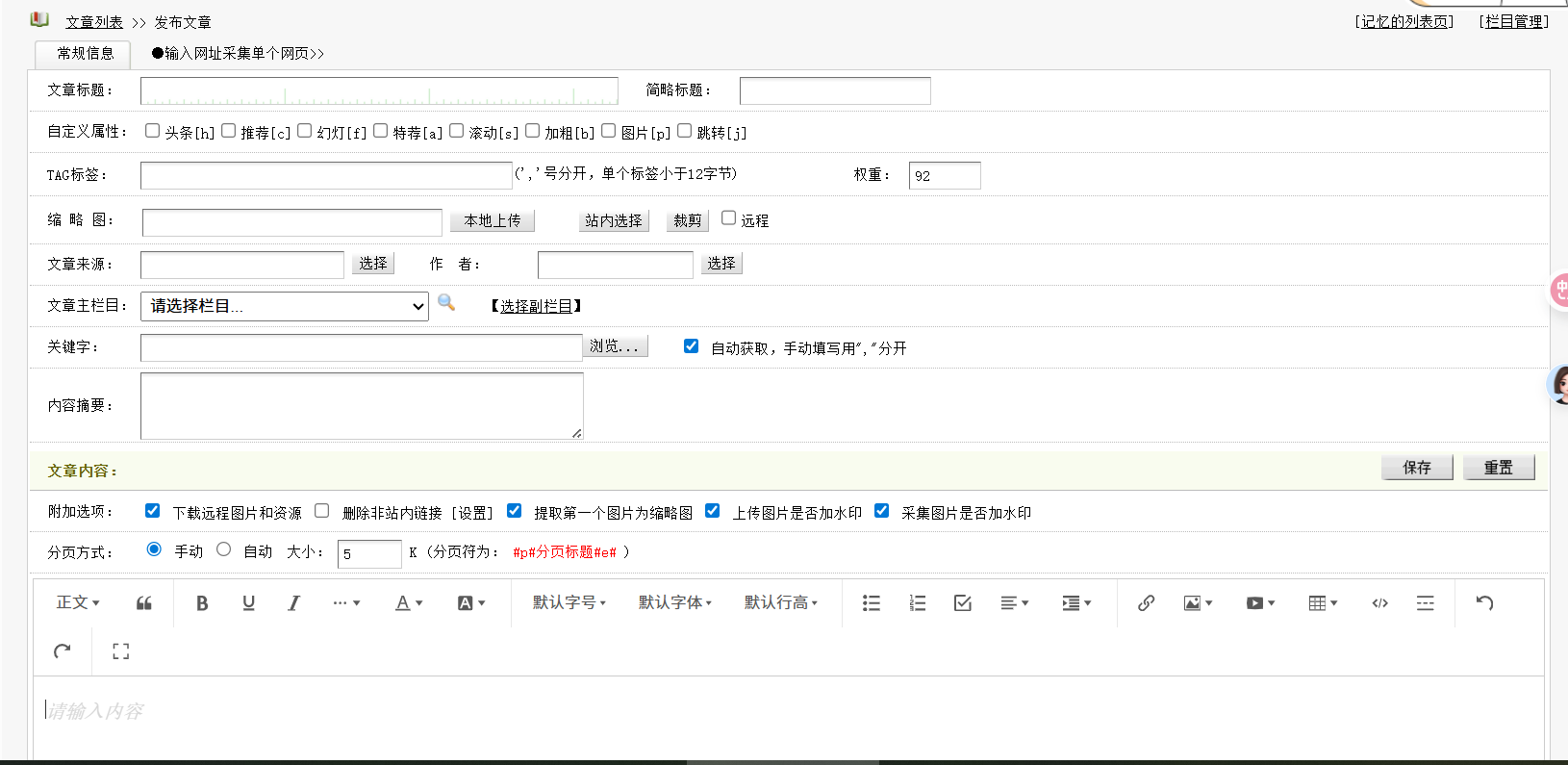The height and width of the screenshot is (765, 1568).
Task: Open the 输入网址采集单个网页 tab
Action: 238,54
